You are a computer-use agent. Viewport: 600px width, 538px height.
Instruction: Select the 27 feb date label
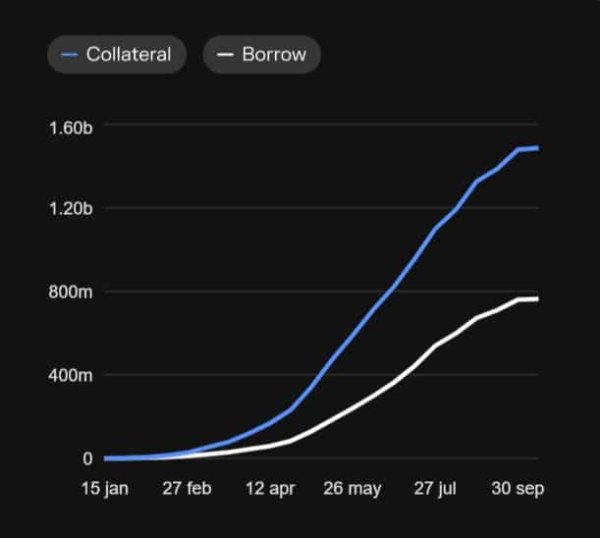(x=187, y=488)
